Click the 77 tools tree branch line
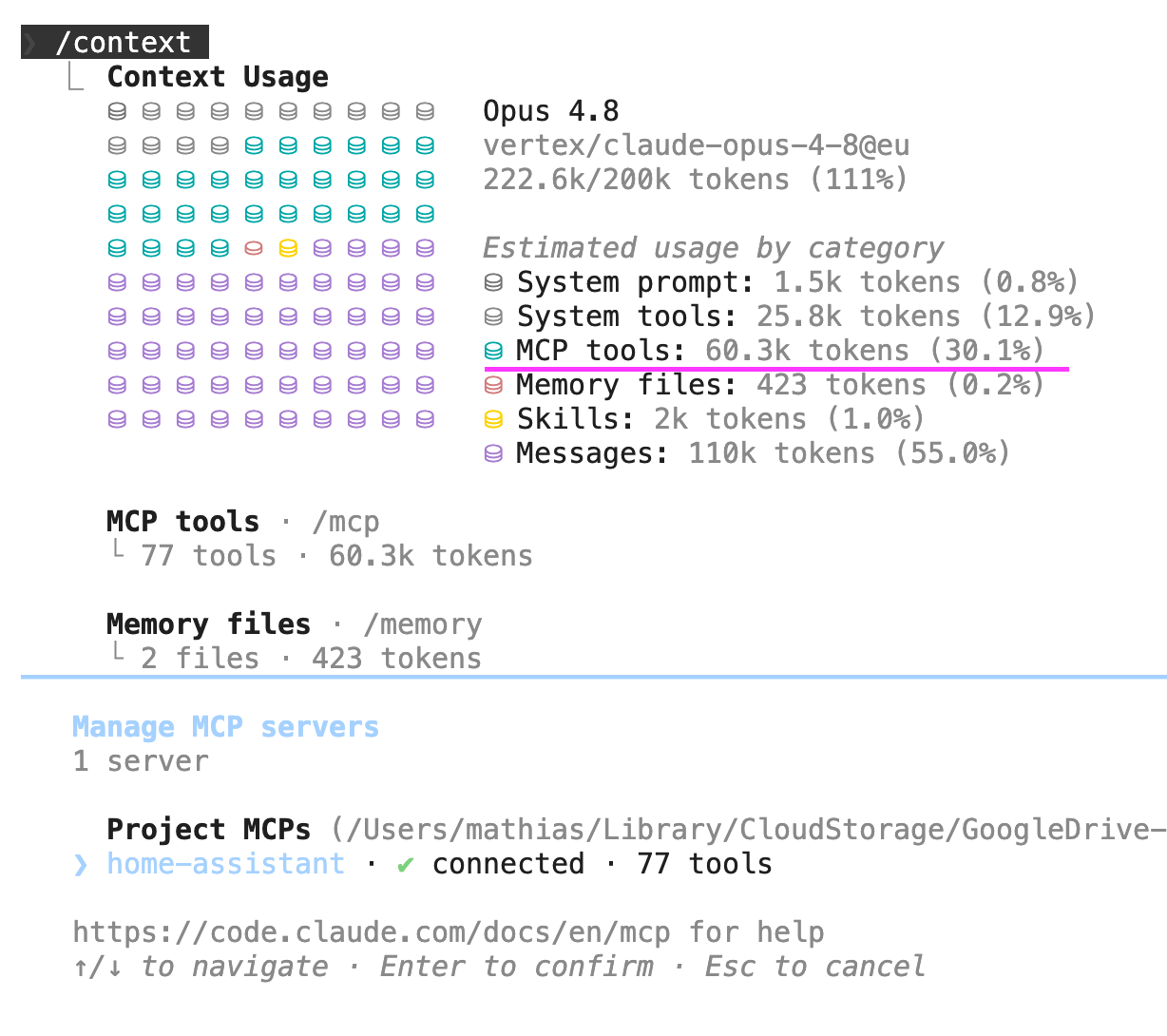This screenshot has width=1167, height=1036. 117,551
